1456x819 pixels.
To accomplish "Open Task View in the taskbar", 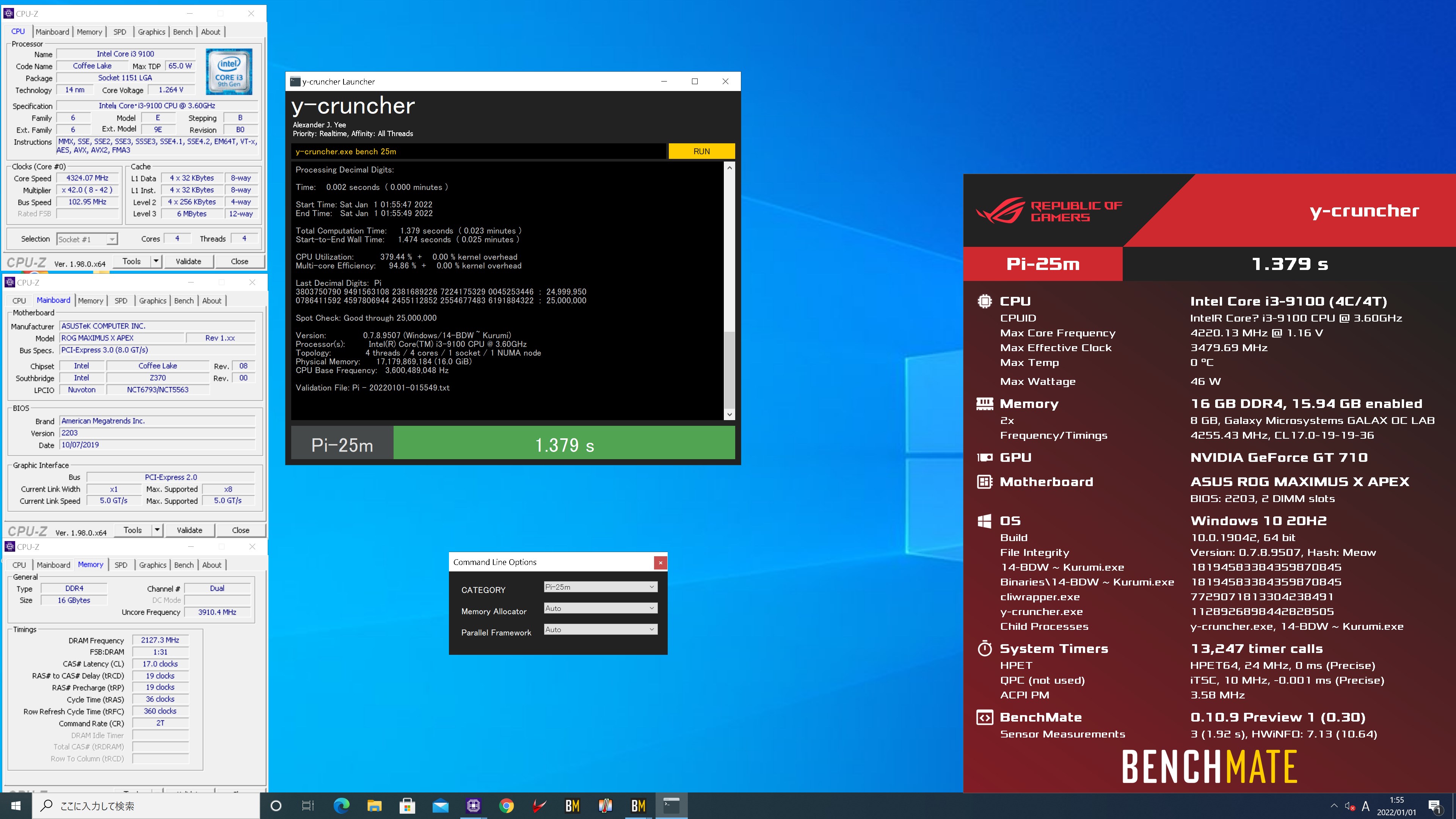I will point(308,805).
